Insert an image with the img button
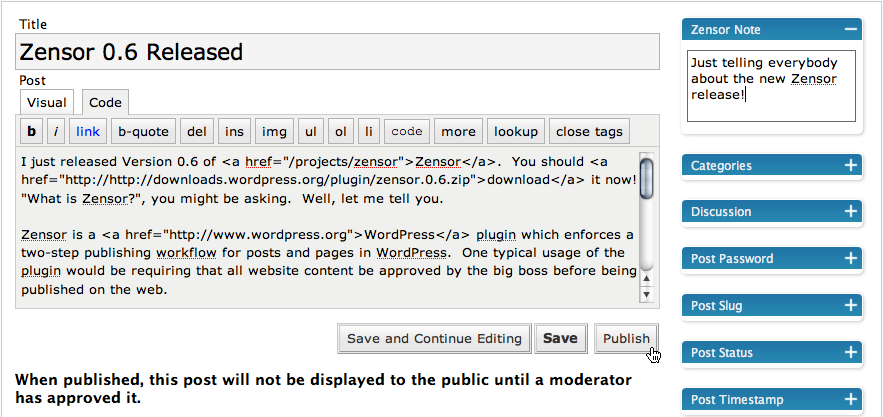This screenshot has width=883, height=417. click(x=274, y=131)
